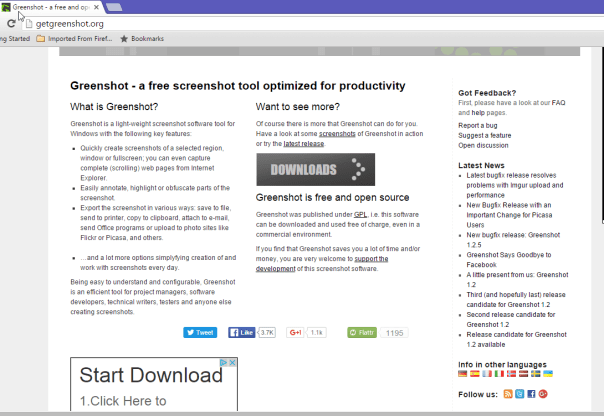Click the Flattr count 1195
This screenshot has height=416, width=604.
click(394, 333)
